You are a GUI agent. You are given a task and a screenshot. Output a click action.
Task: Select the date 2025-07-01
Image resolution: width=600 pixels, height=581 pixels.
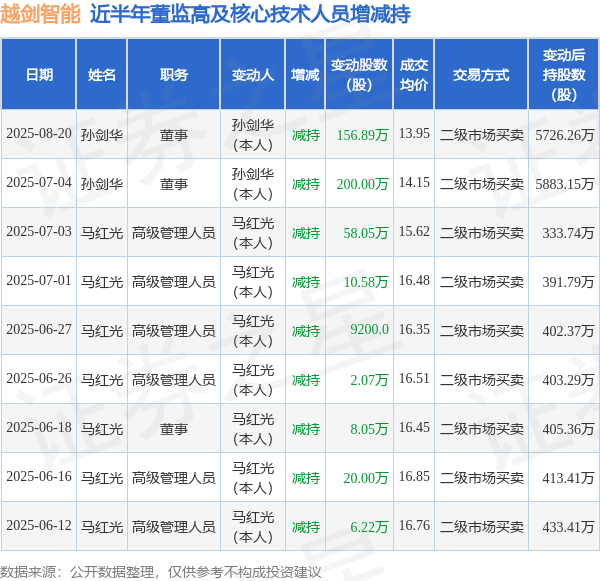point(39,281)
